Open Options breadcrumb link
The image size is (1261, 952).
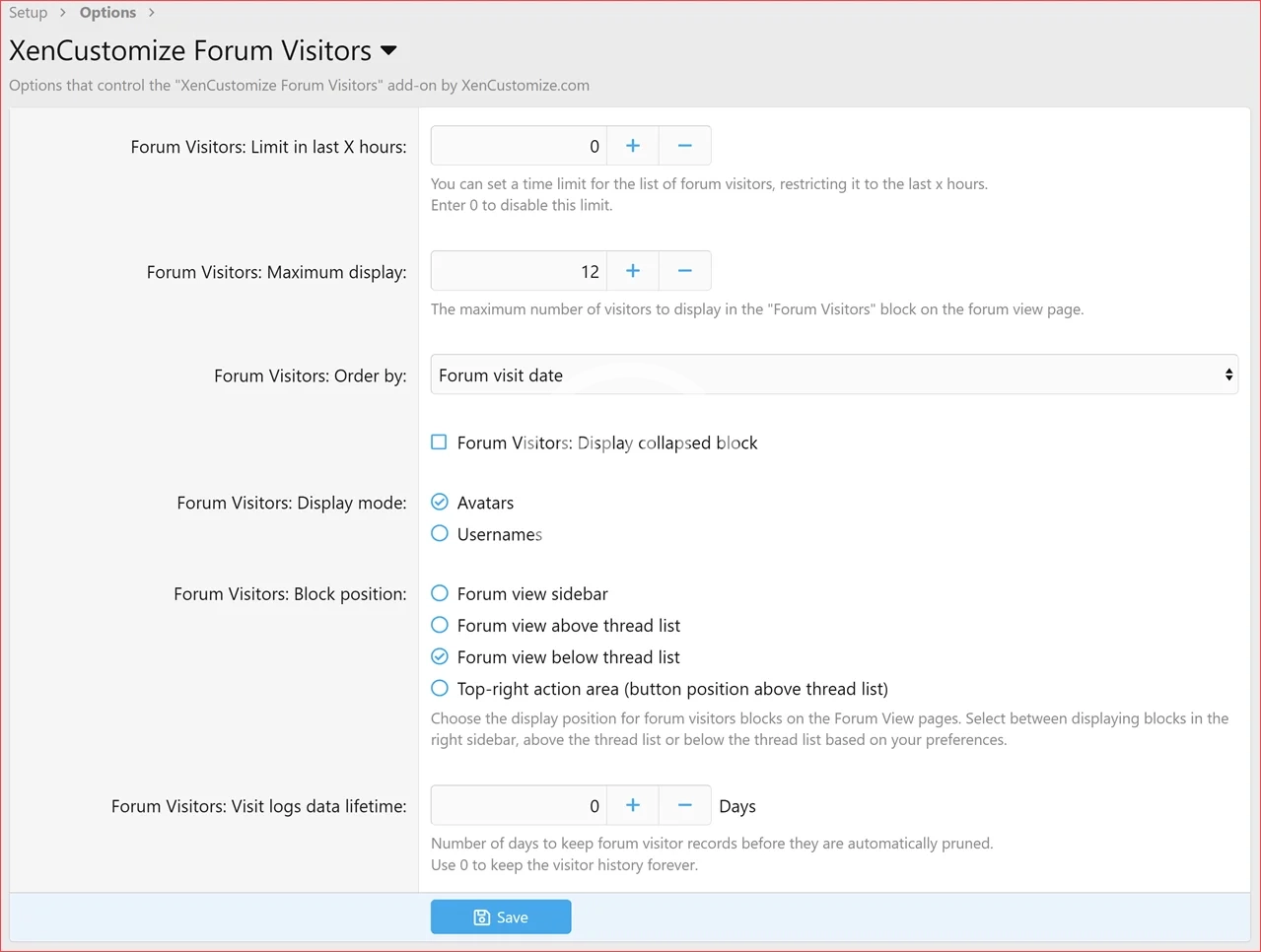[x=107, y=13]
